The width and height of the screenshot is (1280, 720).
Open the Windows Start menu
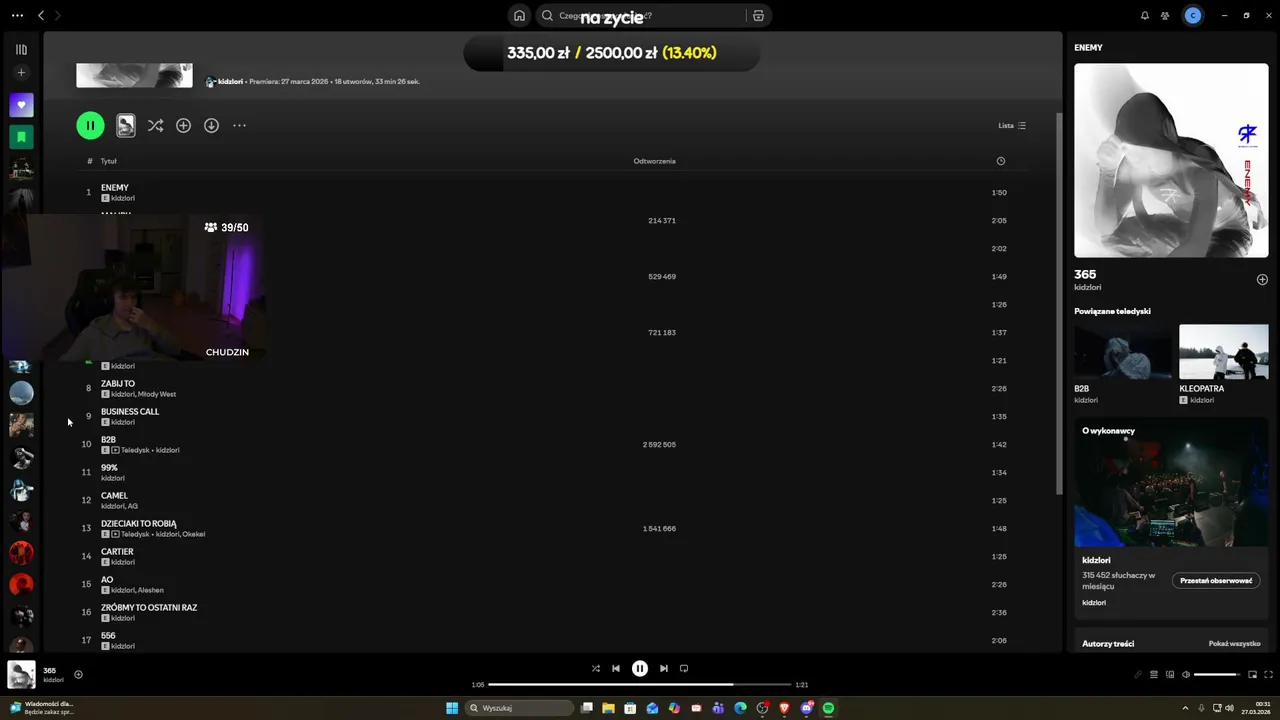(452, 708)
